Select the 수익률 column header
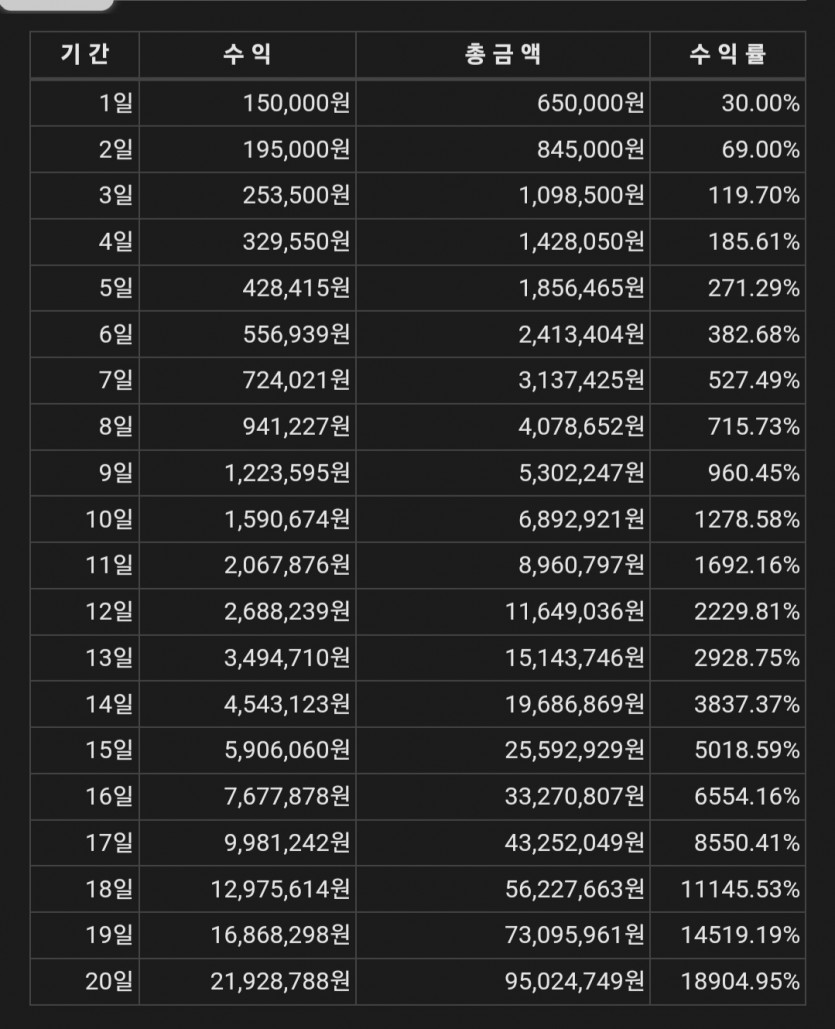Viewport: 835px width, 1029px height. 727,55
